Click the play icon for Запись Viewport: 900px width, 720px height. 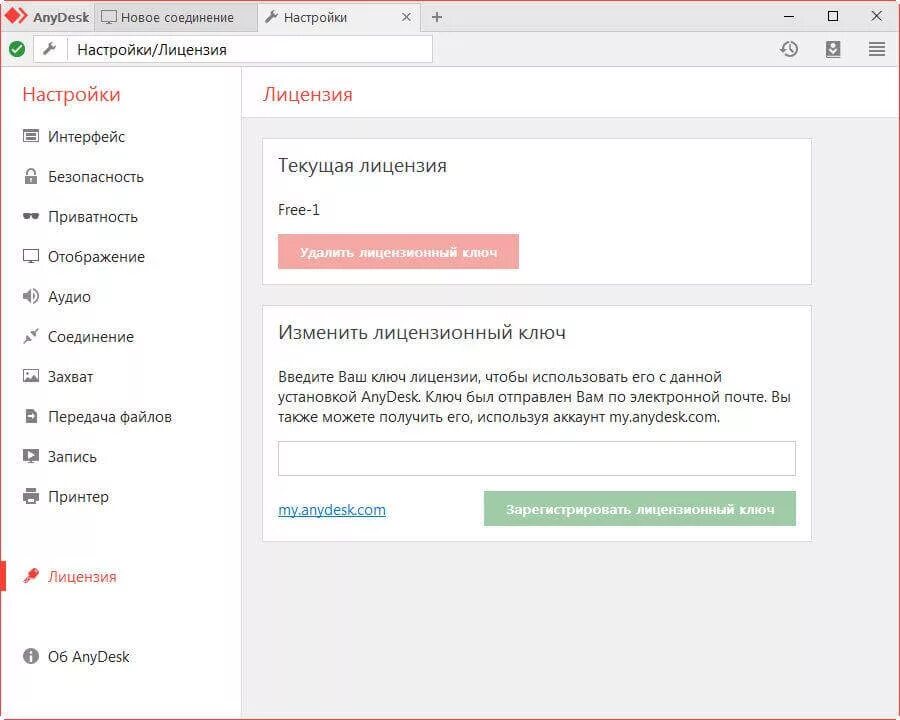pos(31,456)
